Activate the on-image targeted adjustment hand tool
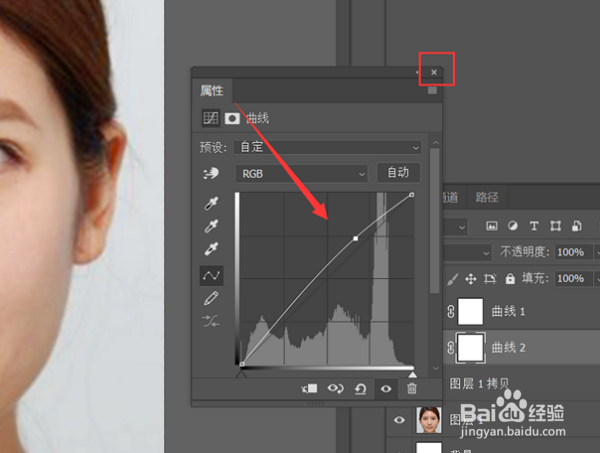This screenshot has height=453, width=600. click(x=211, y=173)
